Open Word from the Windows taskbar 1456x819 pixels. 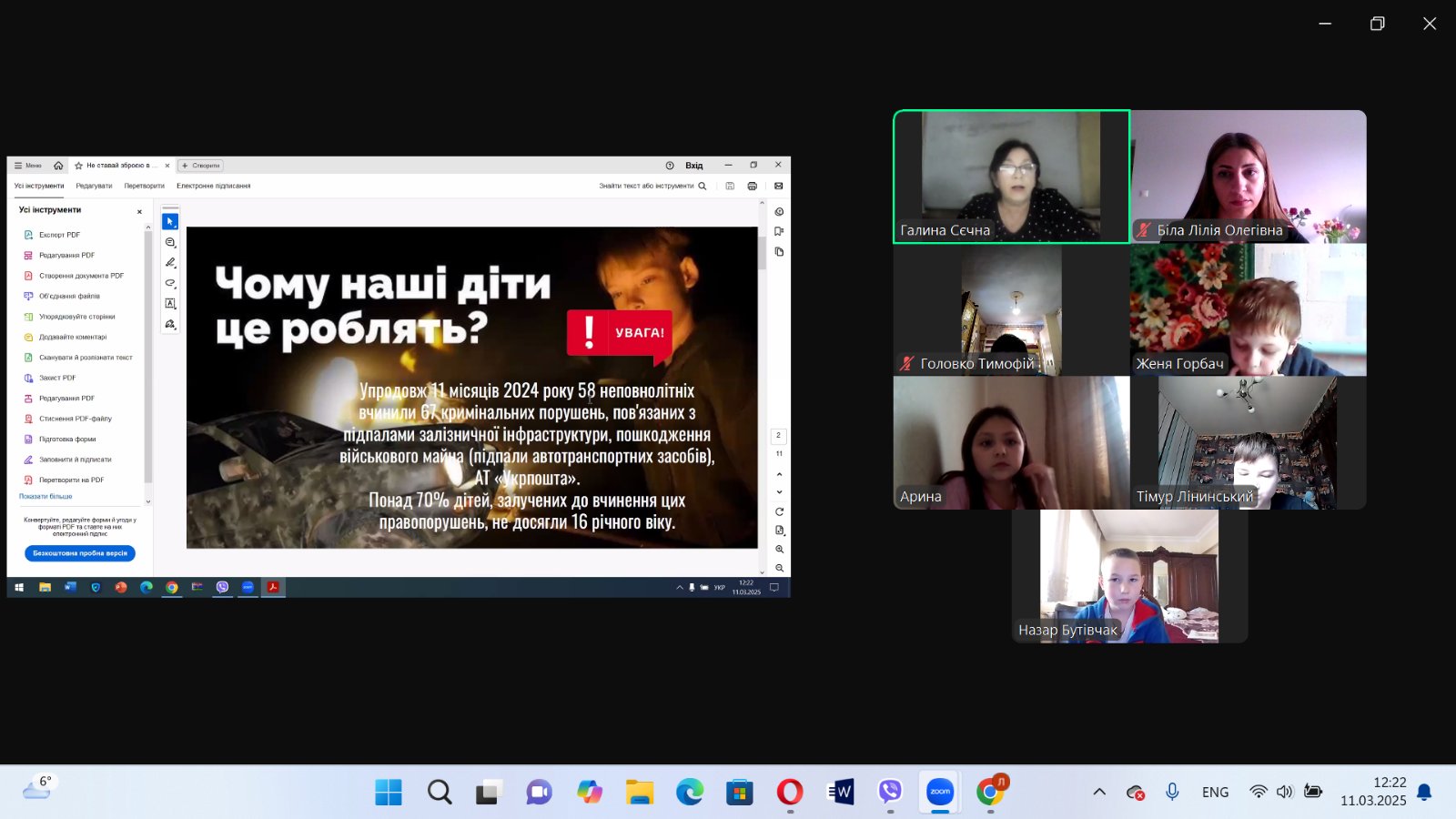tap(840, 792)
